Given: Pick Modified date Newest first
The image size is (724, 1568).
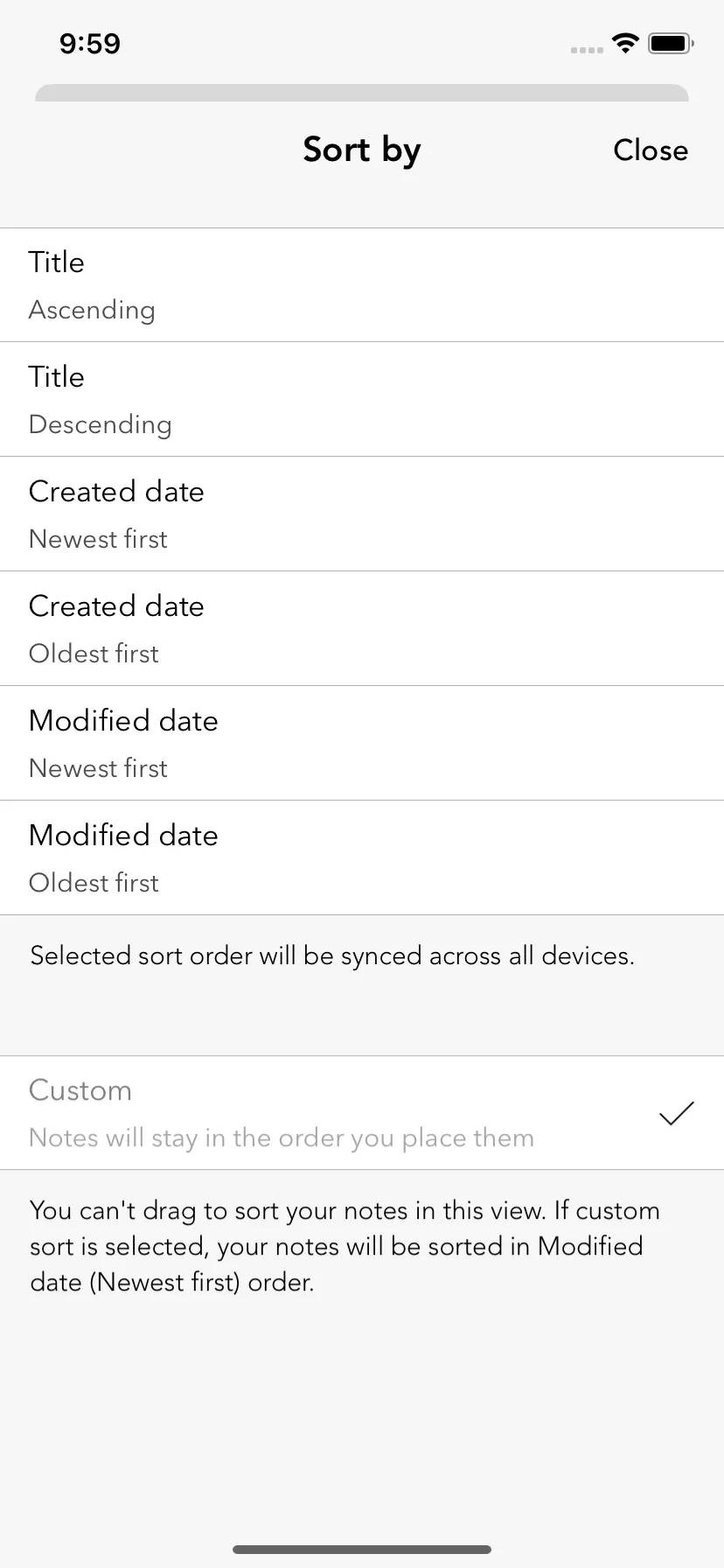Looking at the screenshot, I should (x=362, y=744).
